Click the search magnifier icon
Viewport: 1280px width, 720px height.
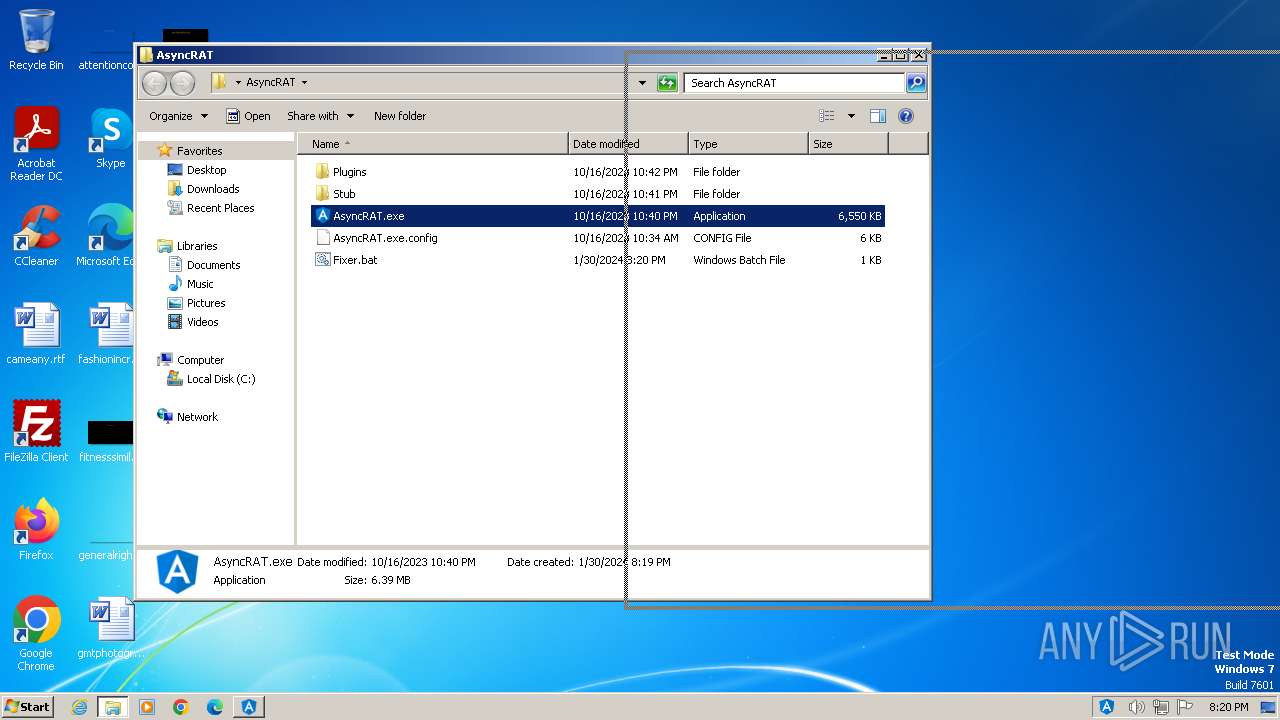click(x=916, y=83)
